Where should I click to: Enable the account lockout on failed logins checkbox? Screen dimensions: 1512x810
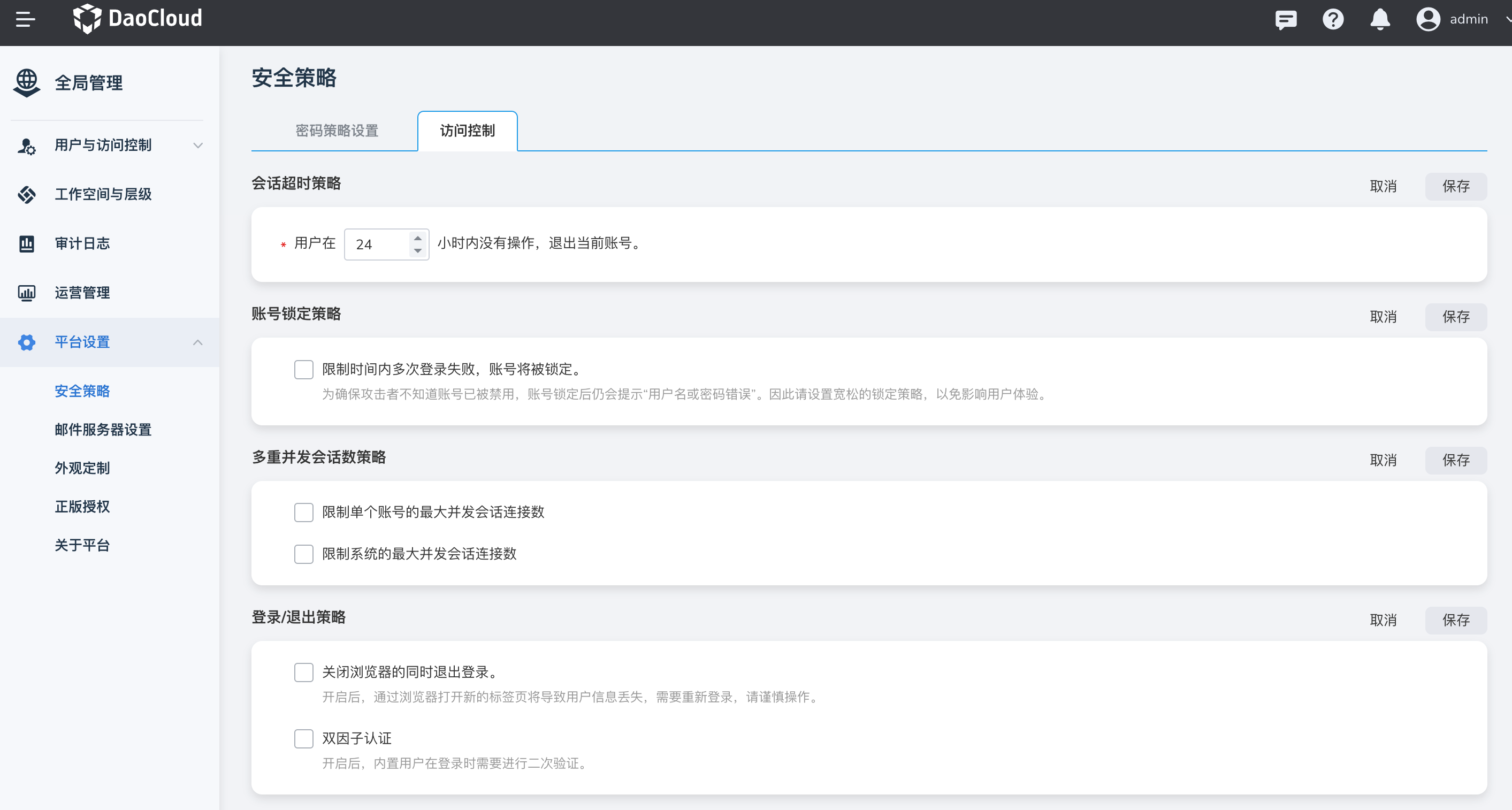303,369
